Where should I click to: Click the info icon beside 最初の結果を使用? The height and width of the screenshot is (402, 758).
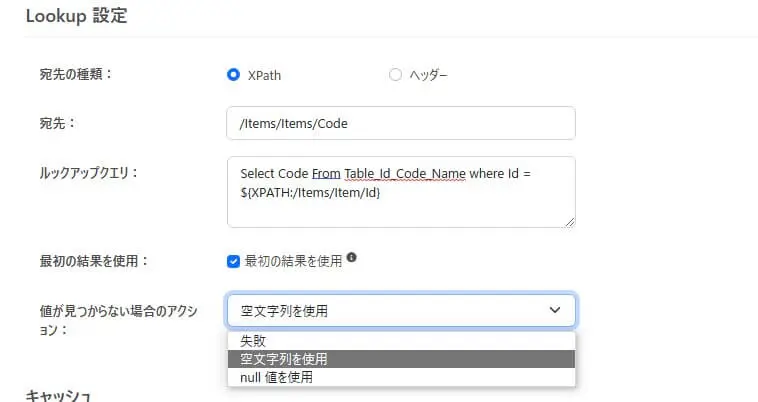pyautogui.click(x=351, y=258)
